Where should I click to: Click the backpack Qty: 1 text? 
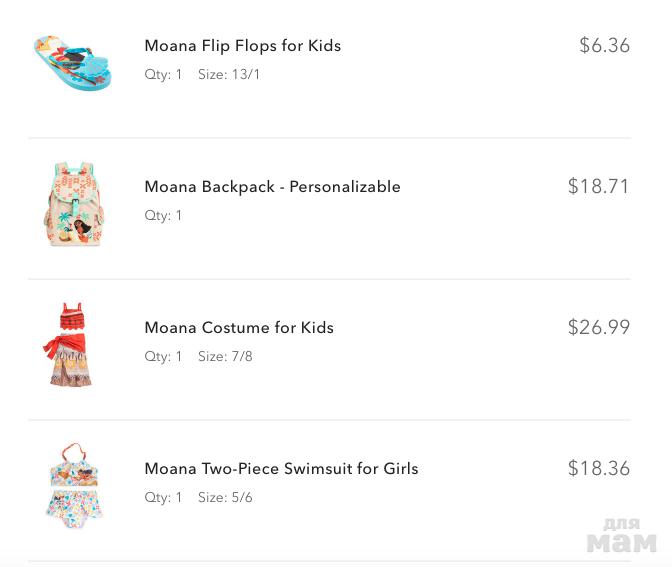(x=163, y=216)
